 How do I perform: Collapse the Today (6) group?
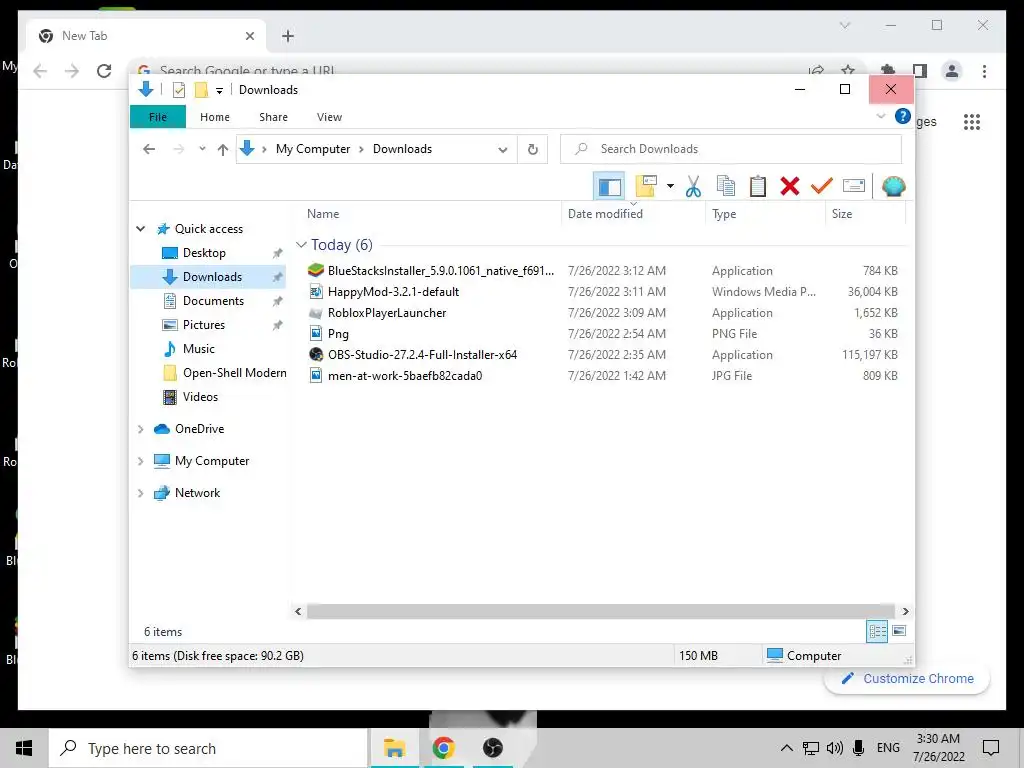click(301, 245)
